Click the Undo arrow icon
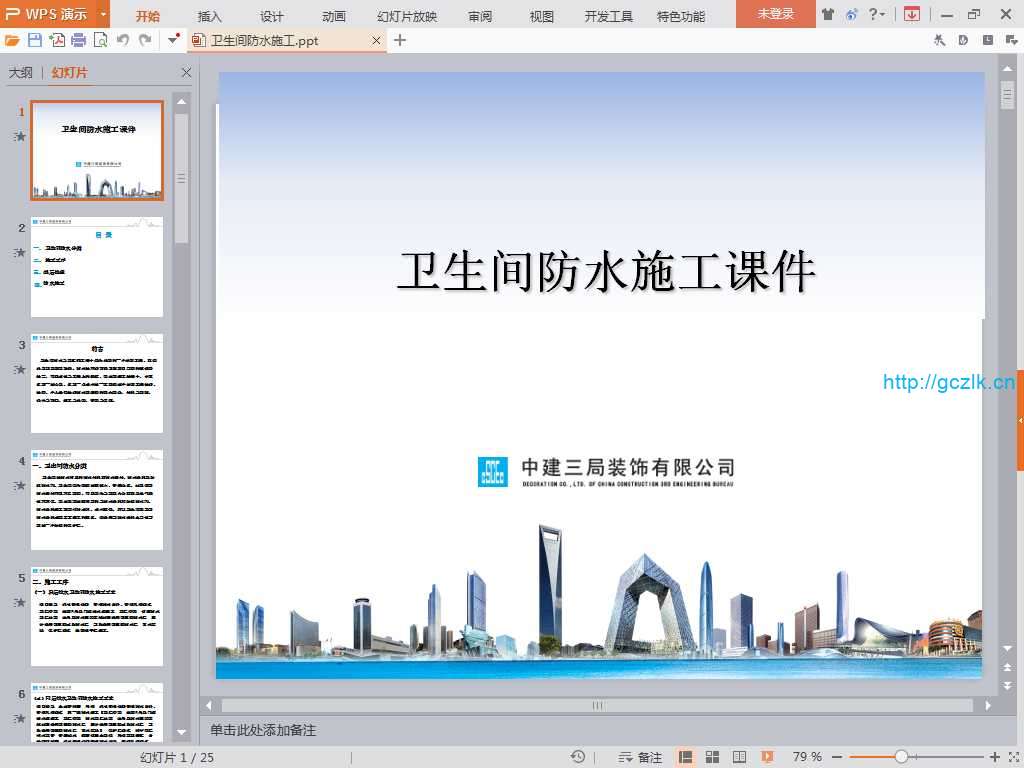The width and height of the screenshot is (1024, 768). click(123, 40)
